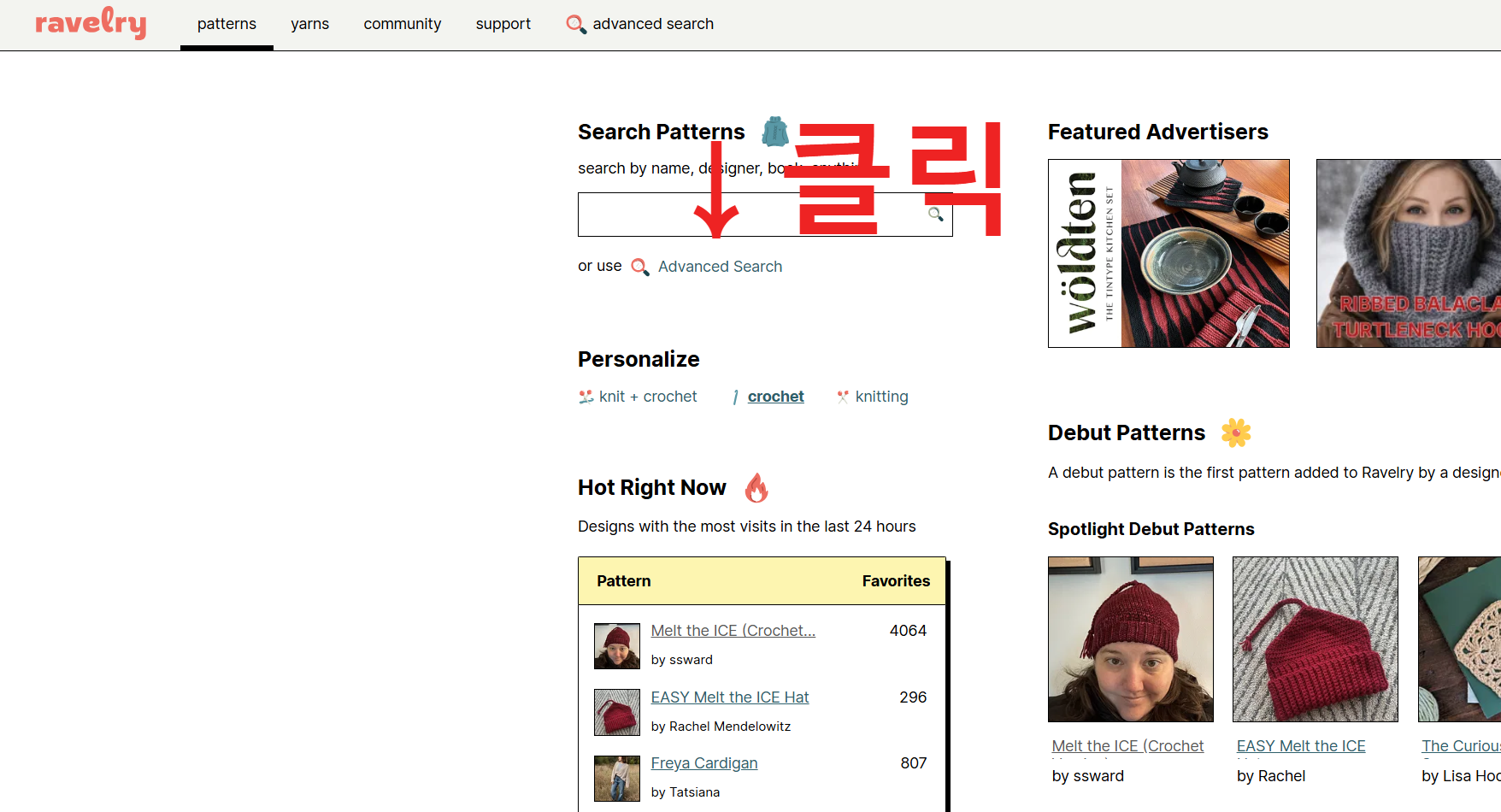Screen dimensions: 1501x812
Task: Select the knitting preference
Action: [x=881, y=397]
